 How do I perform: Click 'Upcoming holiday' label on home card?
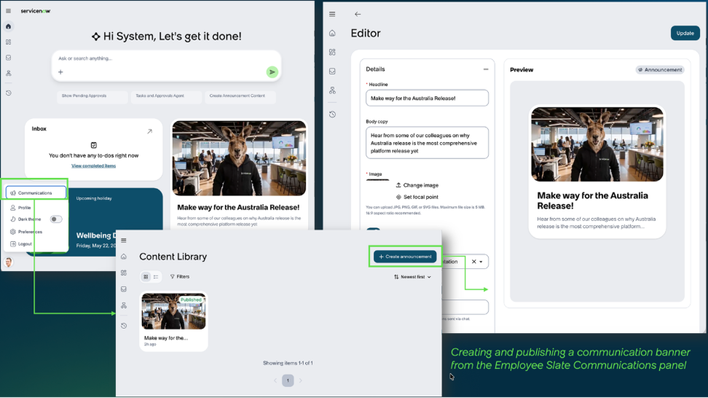94,198
